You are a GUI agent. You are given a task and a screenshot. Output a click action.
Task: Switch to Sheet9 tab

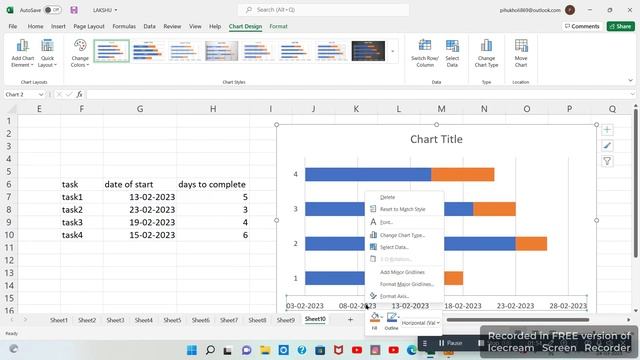[285, 320]
